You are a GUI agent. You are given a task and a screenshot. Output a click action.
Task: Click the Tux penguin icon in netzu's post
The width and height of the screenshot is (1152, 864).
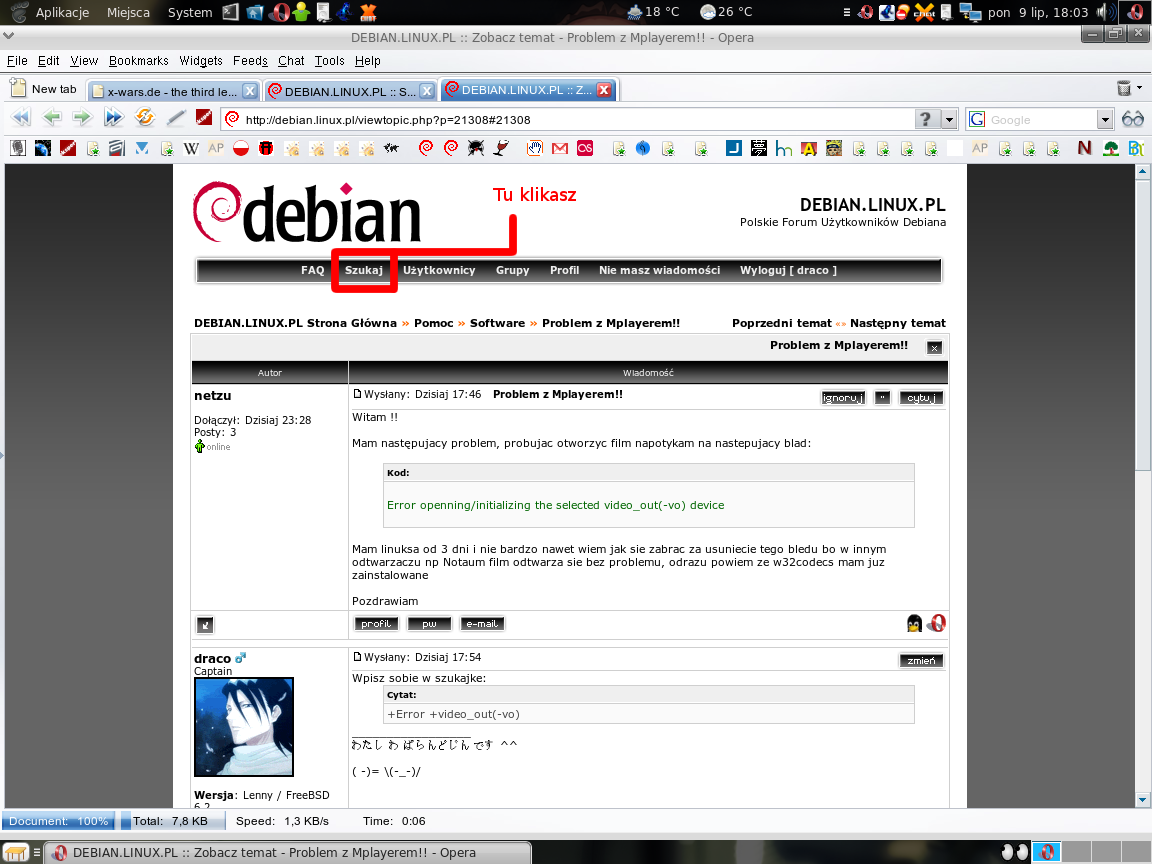pos(914,624)
